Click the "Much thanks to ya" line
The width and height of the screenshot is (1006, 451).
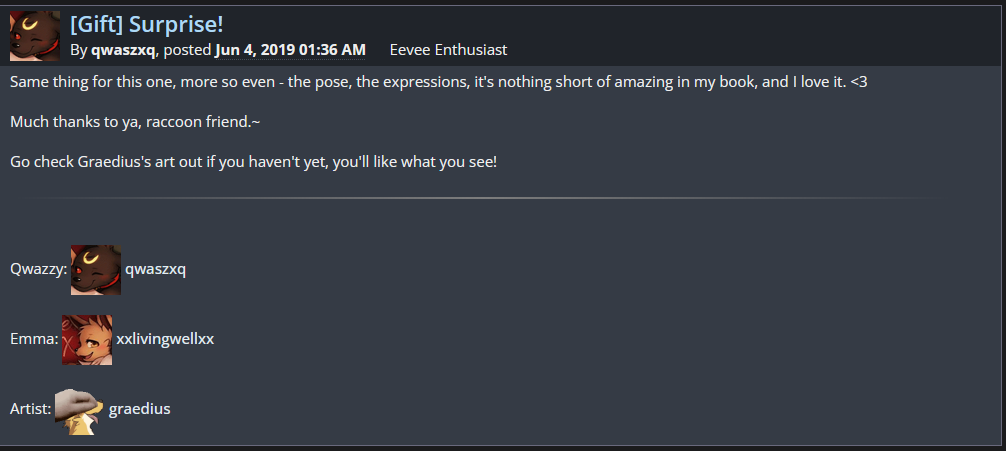pyautogui.click(x=135, y=121)
